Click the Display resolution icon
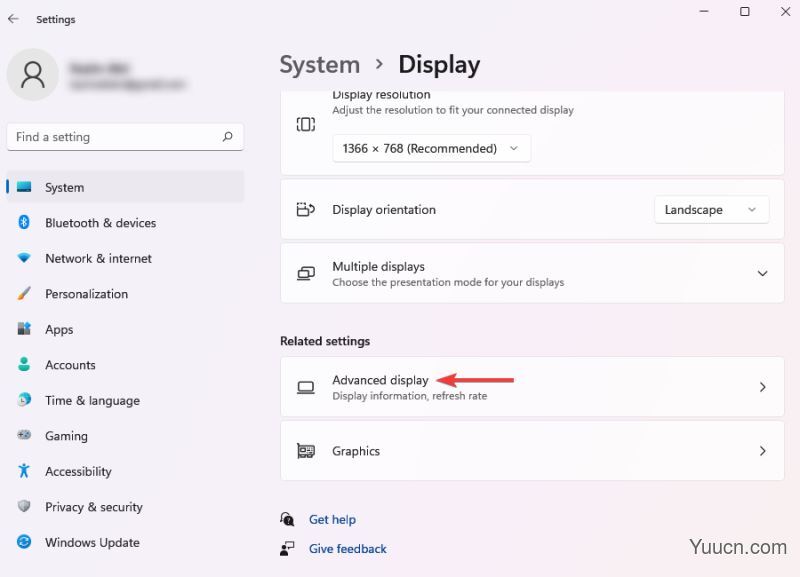Viewport: 800px width, 577px height. [x=306, y=124]
